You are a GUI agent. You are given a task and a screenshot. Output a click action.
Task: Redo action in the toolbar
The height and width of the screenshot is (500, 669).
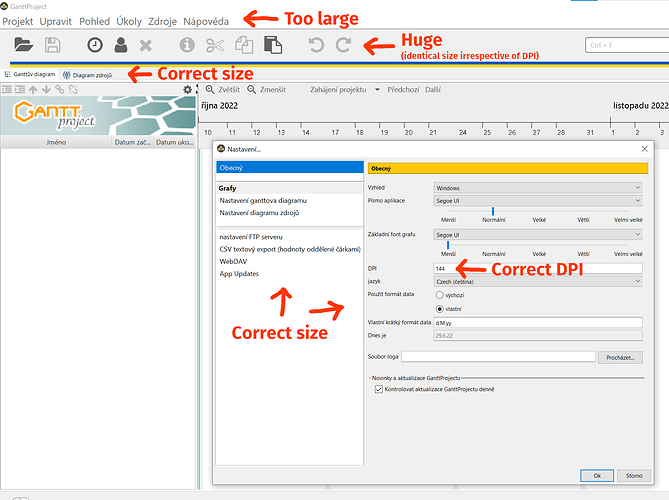(x=343, y=45)
